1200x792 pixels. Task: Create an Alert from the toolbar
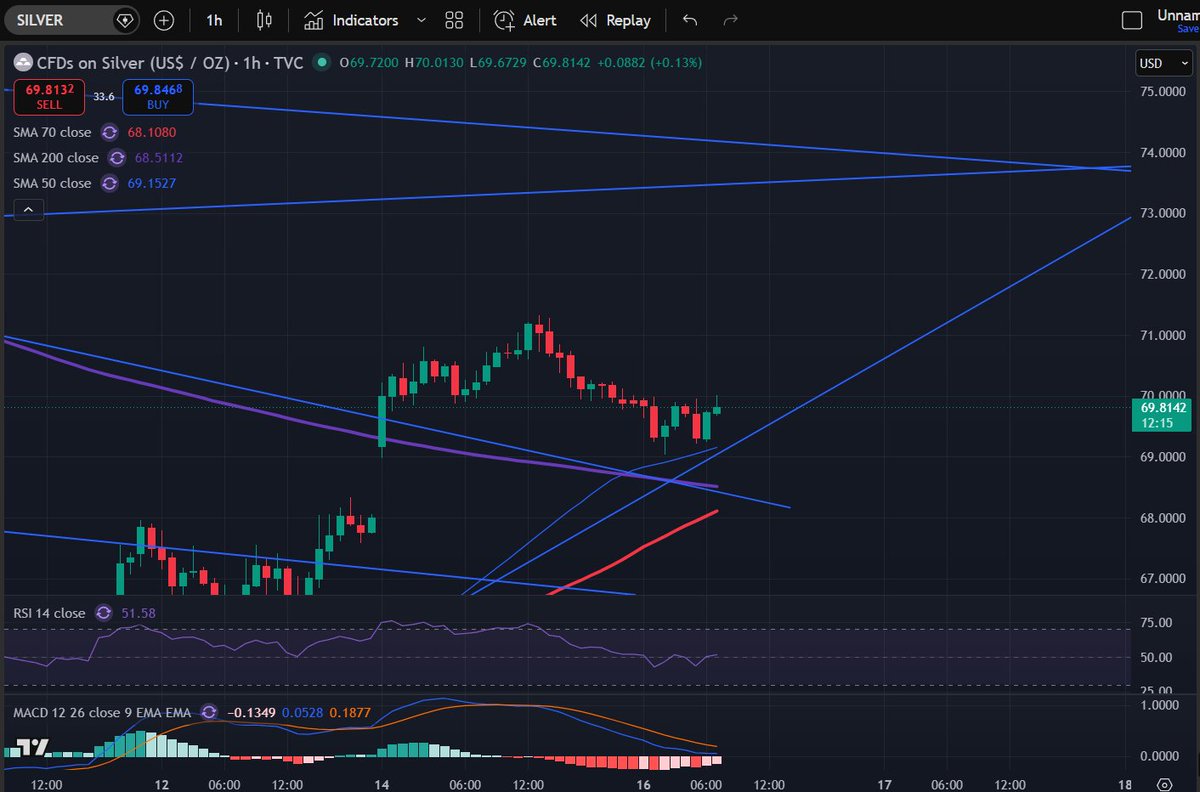[x=526, y=20]
